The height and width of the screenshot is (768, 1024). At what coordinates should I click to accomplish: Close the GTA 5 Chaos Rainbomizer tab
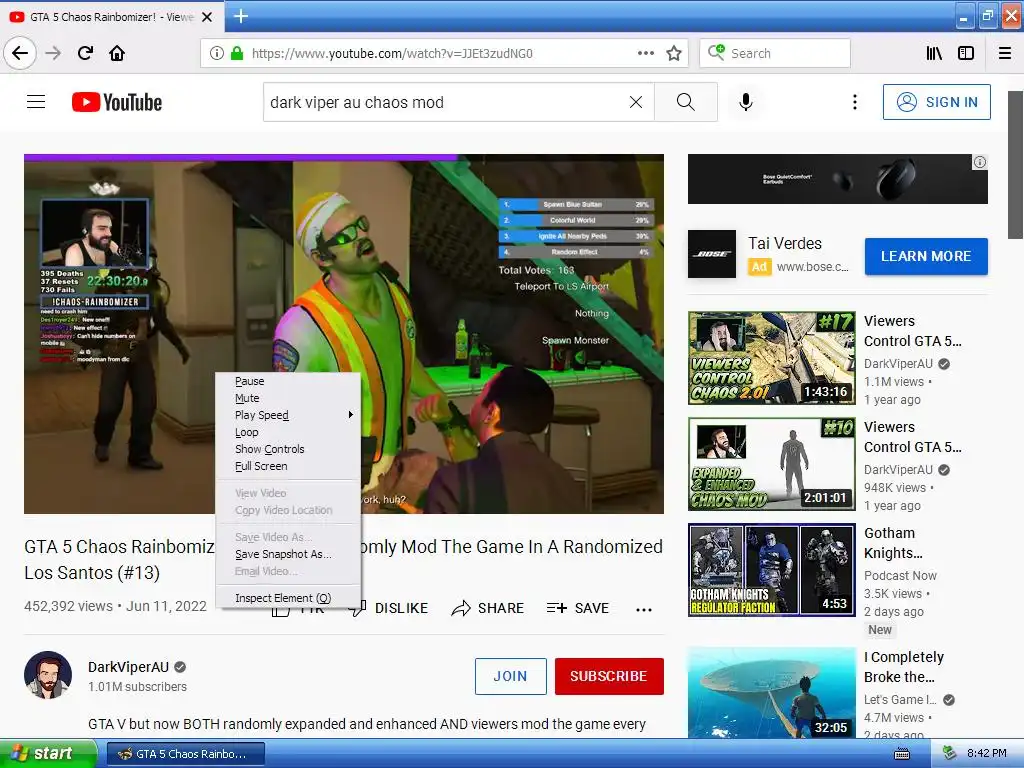click(x=207, y=17)
